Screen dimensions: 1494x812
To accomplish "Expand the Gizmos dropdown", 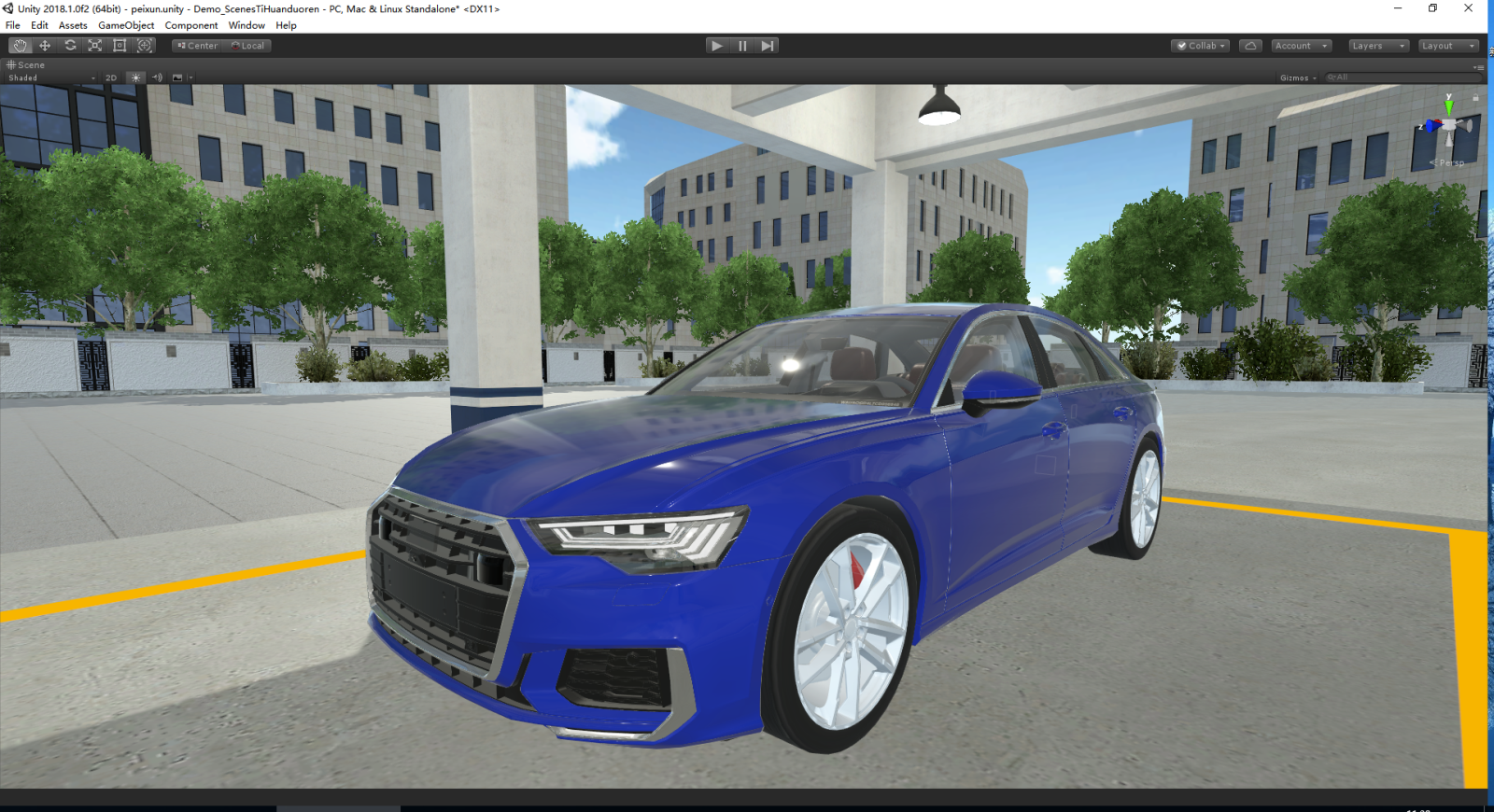I will 1297,78.
